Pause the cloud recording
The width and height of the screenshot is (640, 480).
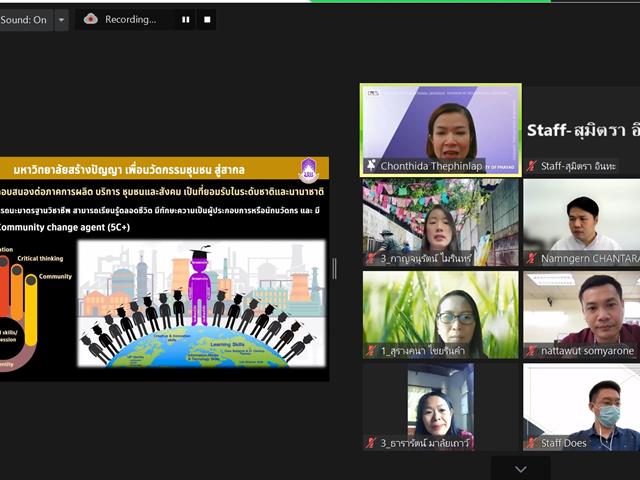186,19
